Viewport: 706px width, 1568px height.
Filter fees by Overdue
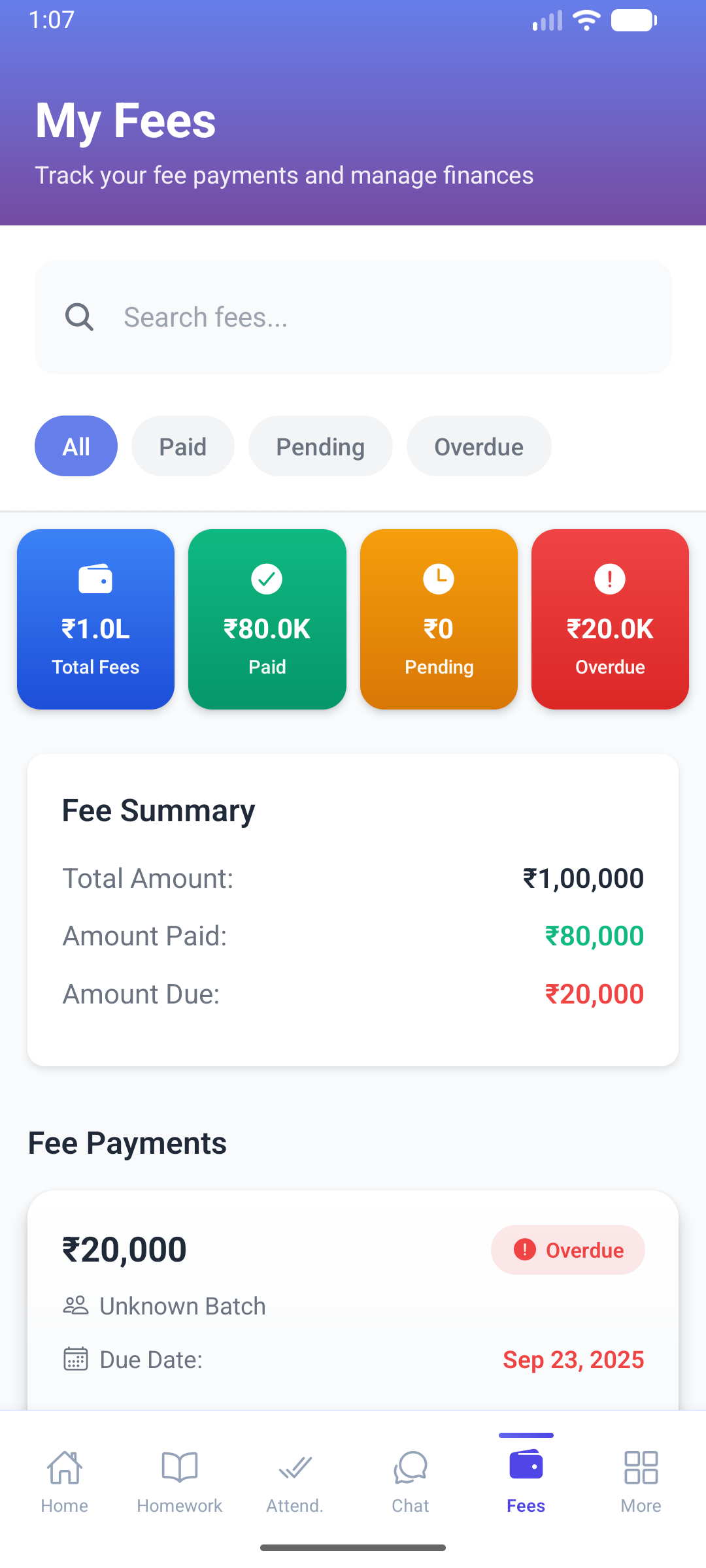click(x=479, y=446)
